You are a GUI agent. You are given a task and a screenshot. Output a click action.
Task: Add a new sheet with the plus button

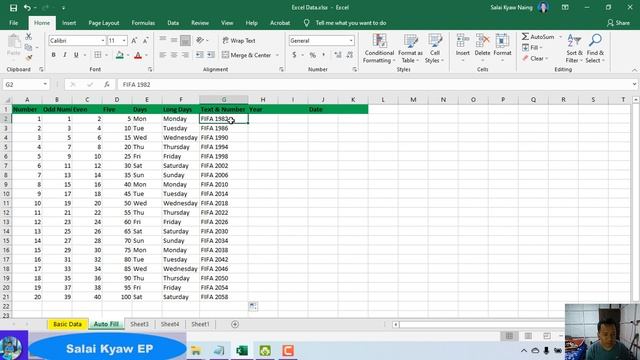click(235, 324)
